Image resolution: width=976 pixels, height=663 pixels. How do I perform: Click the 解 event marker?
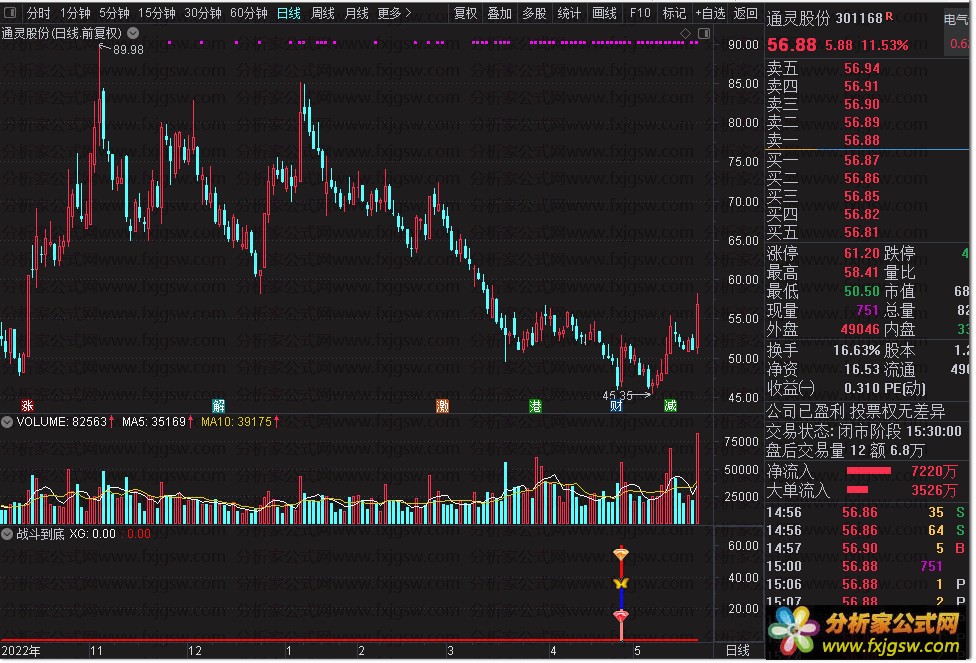(x=218, y=406)
